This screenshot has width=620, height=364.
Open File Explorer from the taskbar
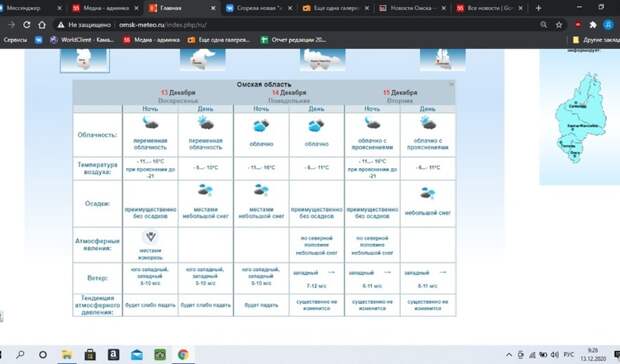pyautogui.click(x=66, y=355)
